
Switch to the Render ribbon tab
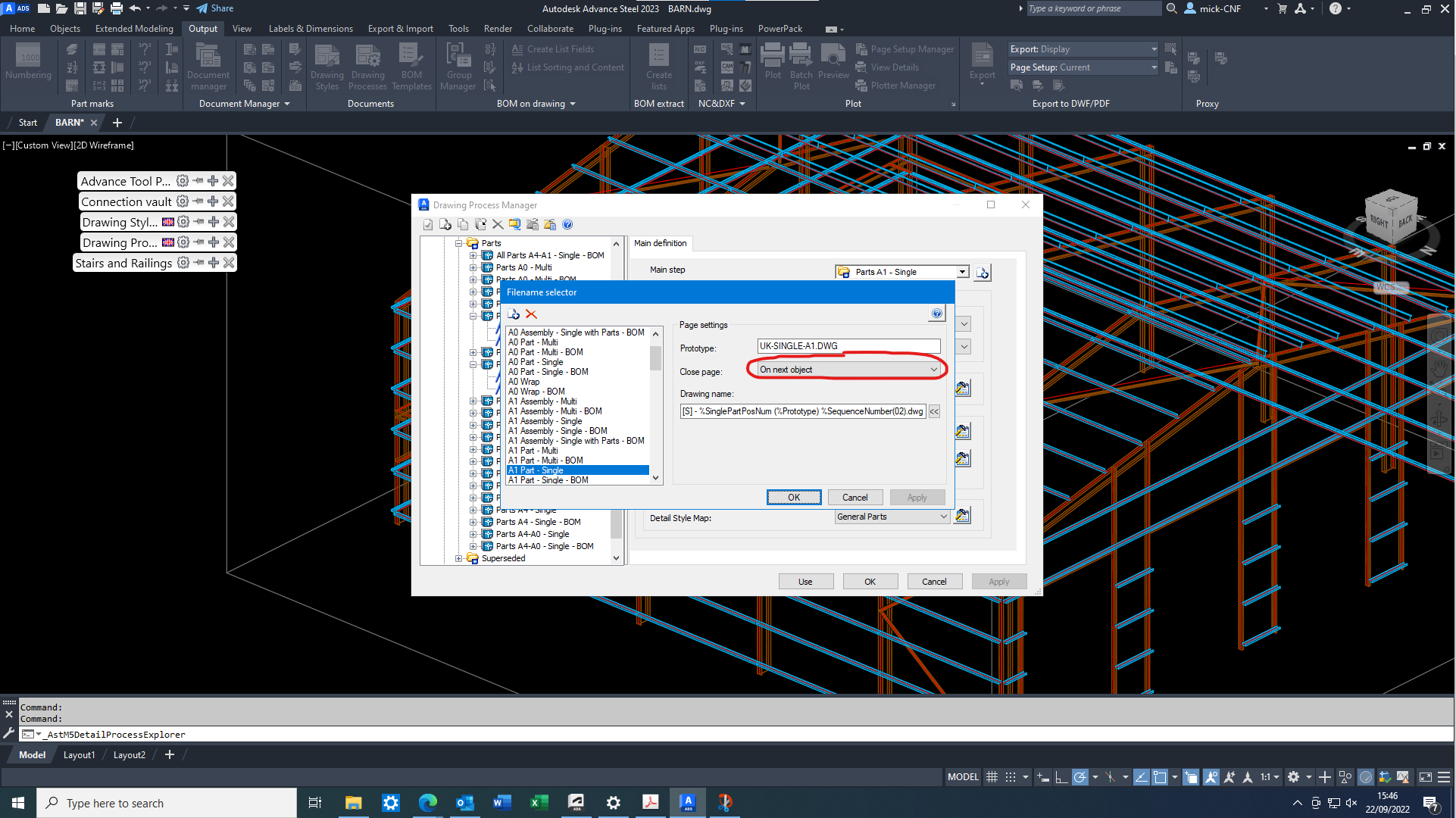click(x=498, y=29)
